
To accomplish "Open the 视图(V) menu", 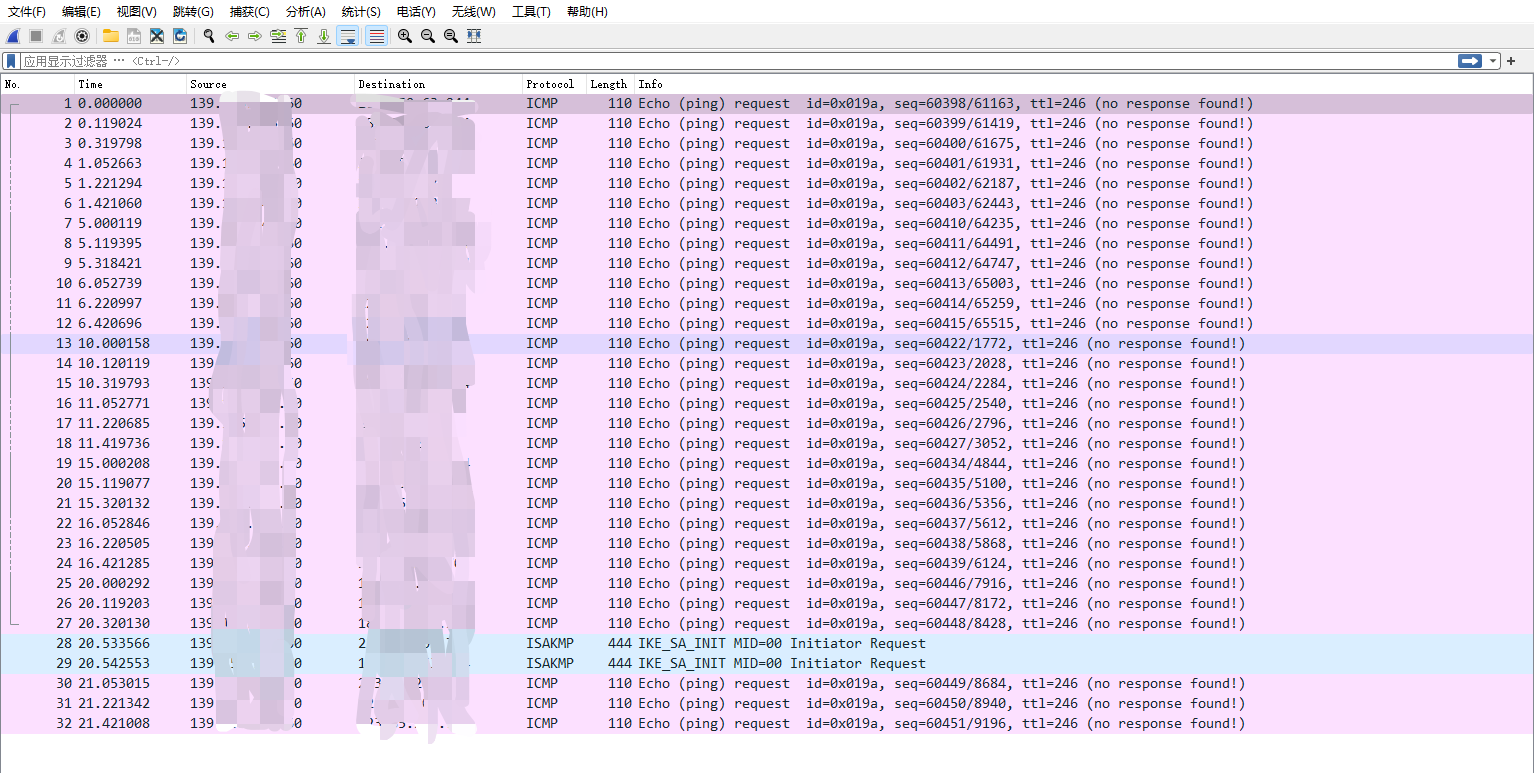I will (137, 12).
